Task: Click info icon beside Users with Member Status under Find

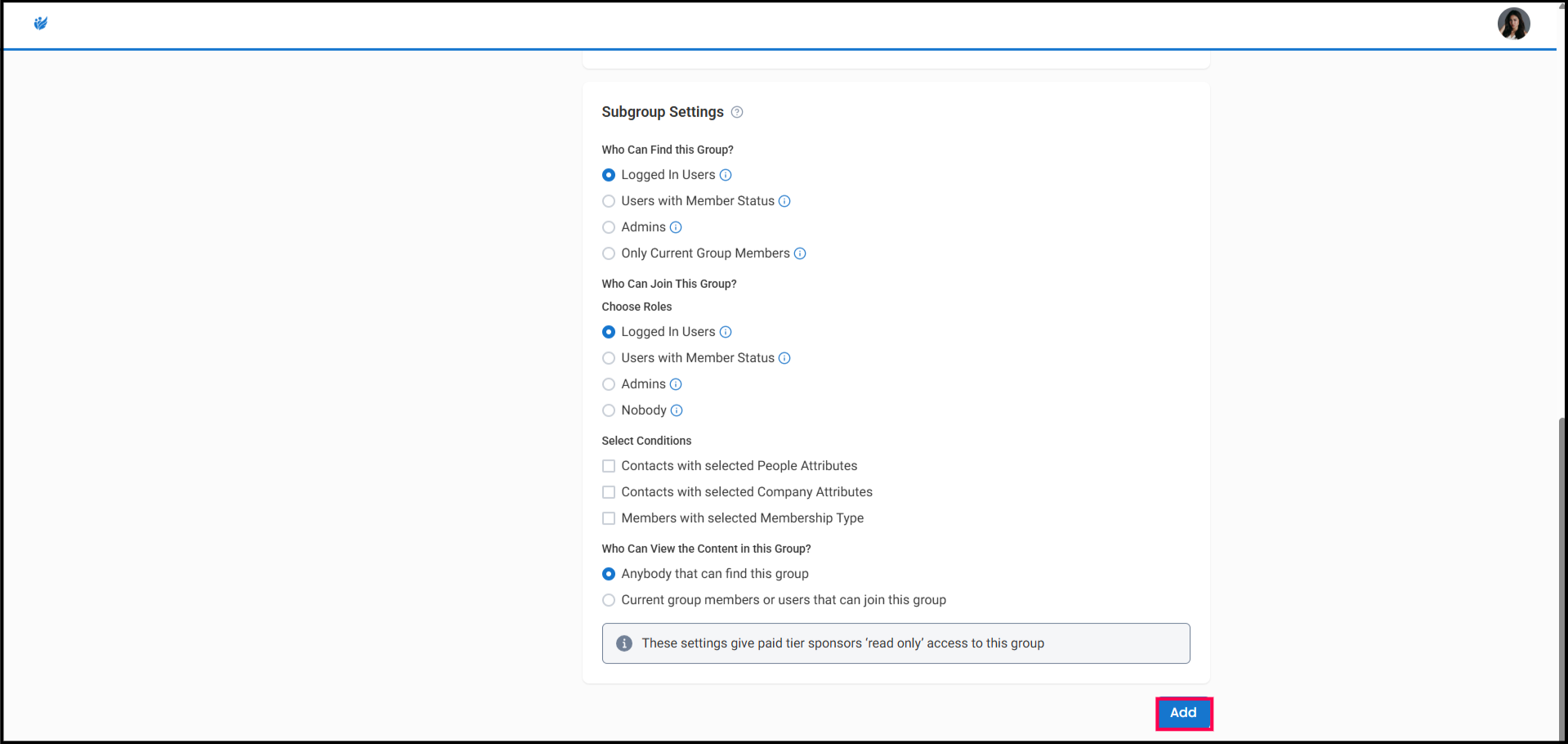Action: click(x=784, y=201)
